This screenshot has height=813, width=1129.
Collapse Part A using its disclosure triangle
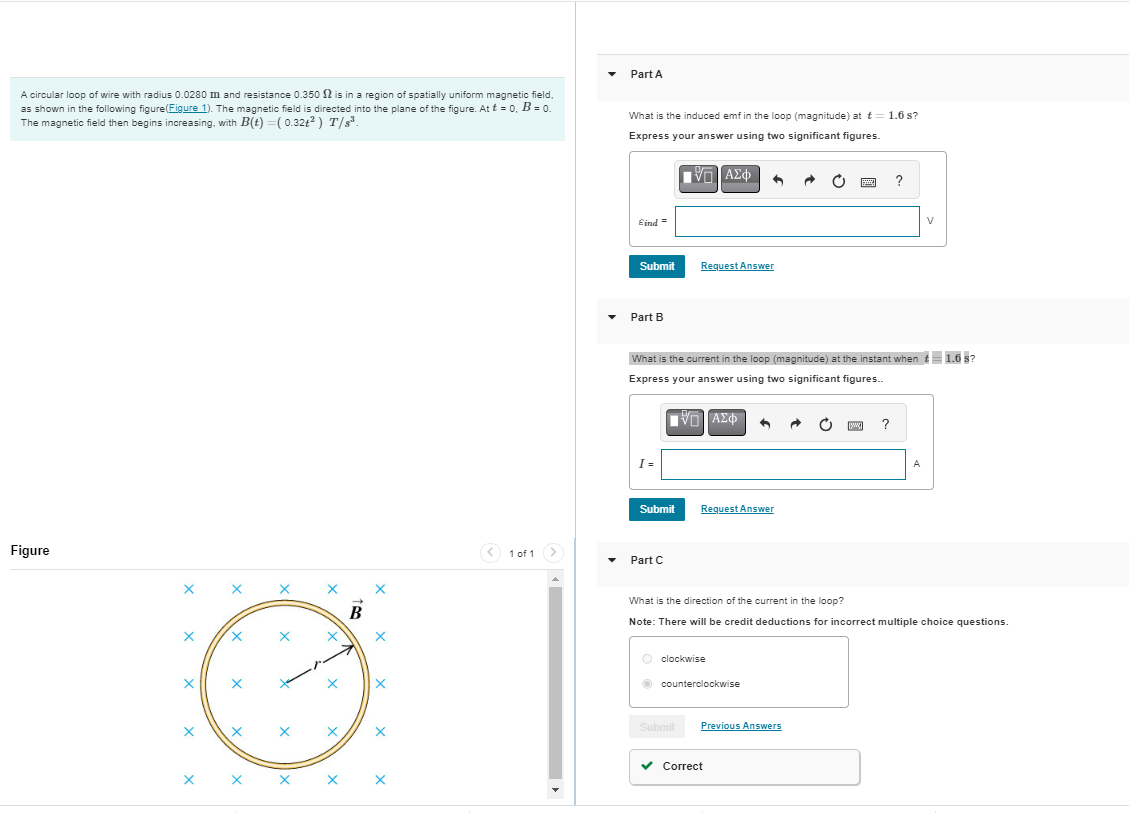tap(611, 74)
